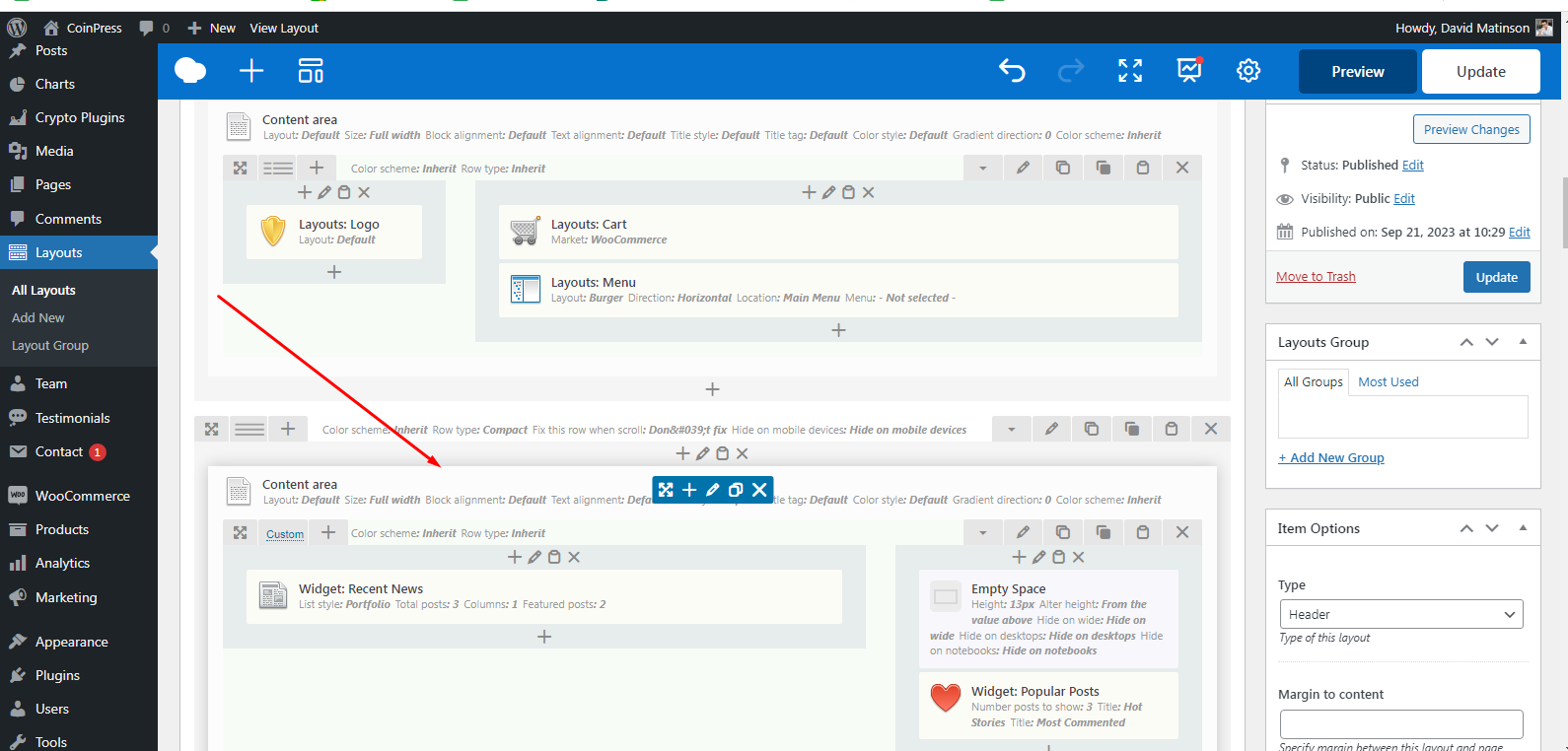Click the undo arrow in blue toolbar
This screenshot has width=1568, height=751.
coord(1012,71)
